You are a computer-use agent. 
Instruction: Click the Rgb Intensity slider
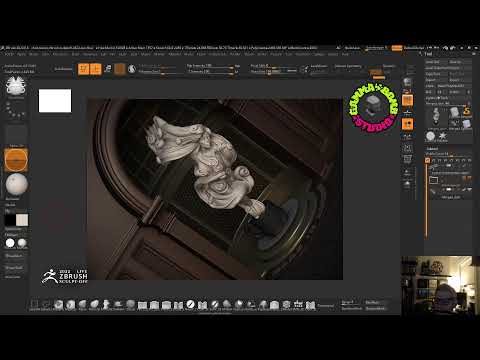[210, 66]
